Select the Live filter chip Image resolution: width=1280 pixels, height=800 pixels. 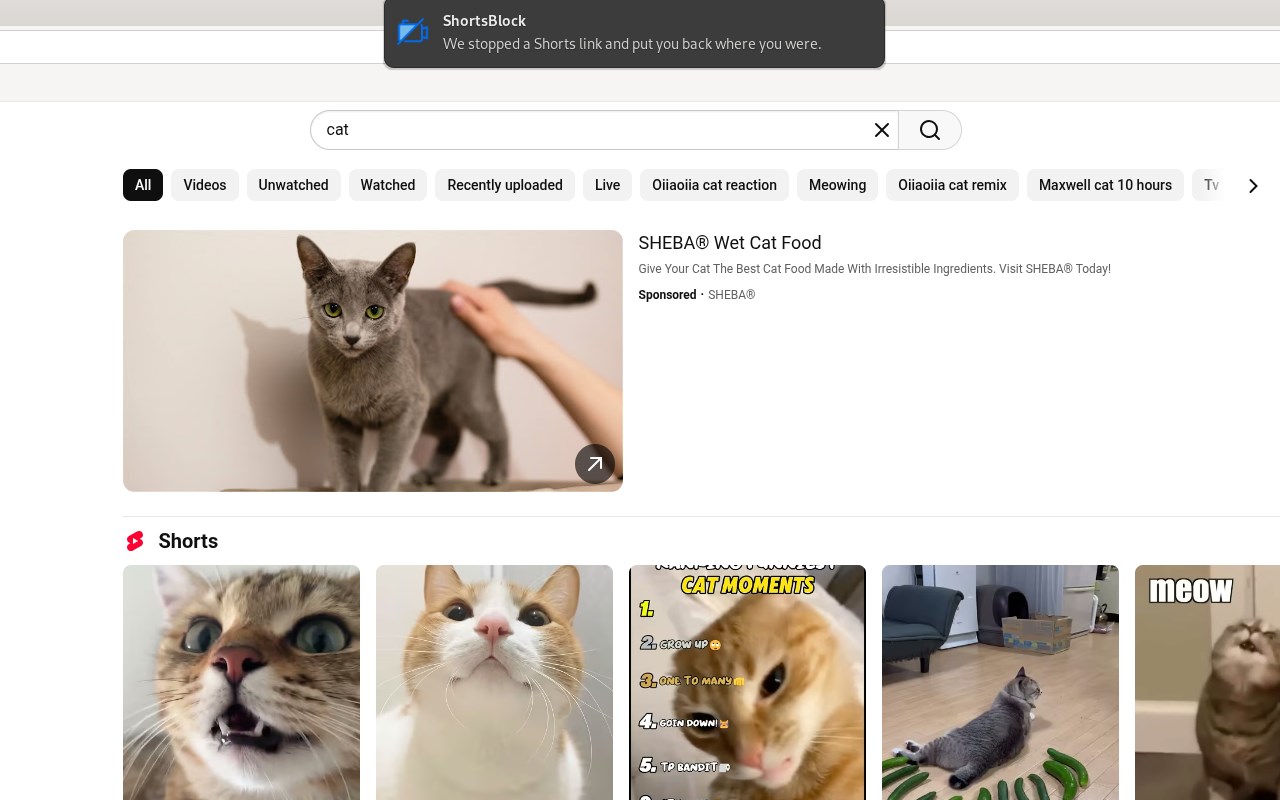607,185
